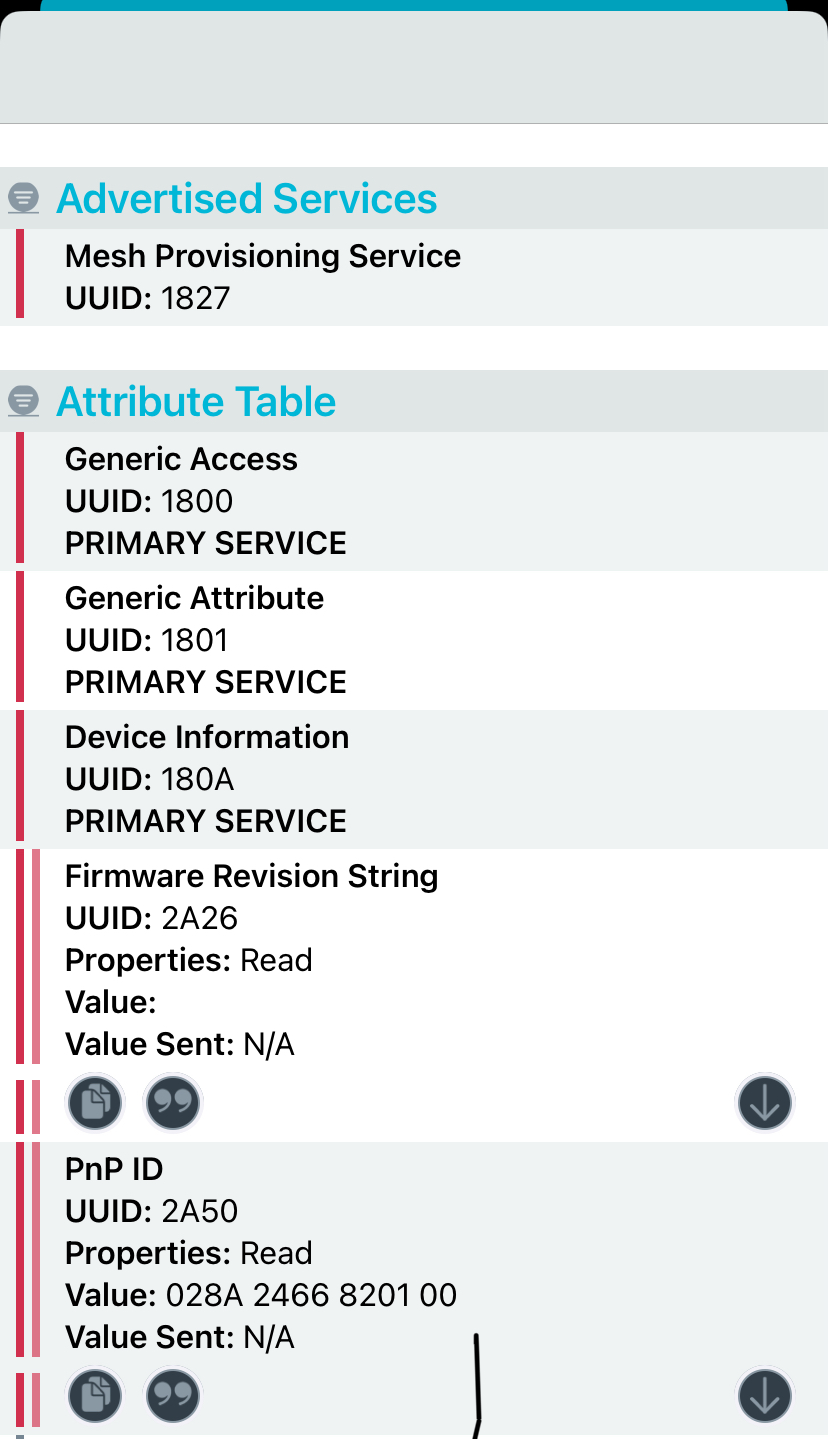Collapse the Attribute Table section icon

tap(23, 401)
